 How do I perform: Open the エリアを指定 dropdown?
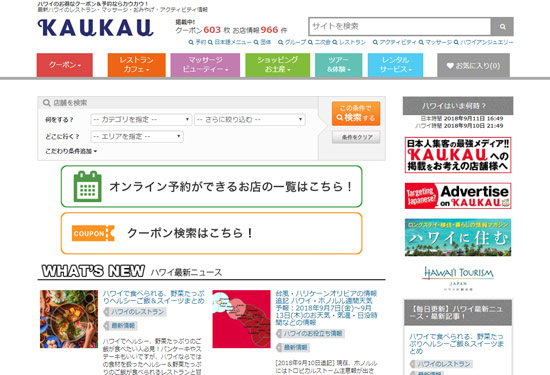[137, 136]
